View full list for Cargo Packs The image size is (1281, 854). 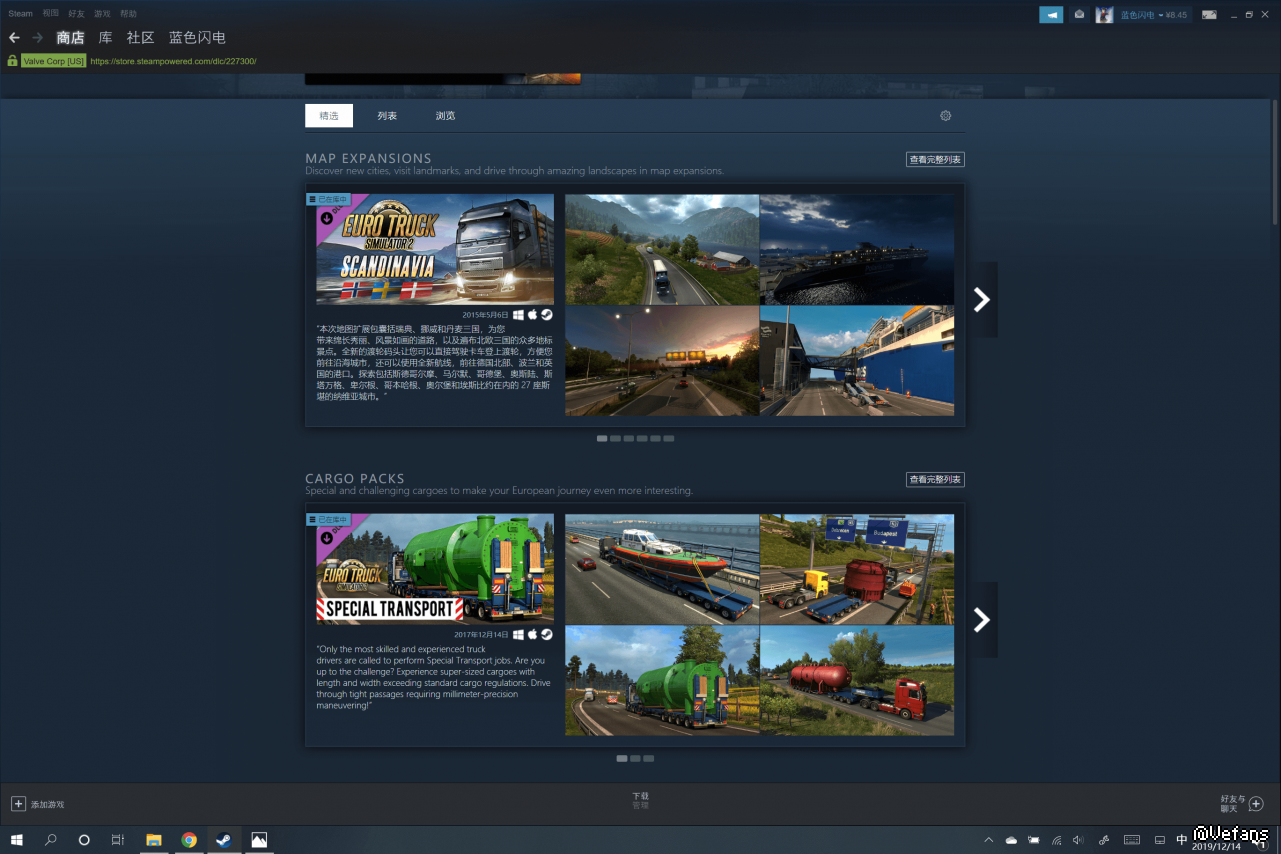pos(935,480)
